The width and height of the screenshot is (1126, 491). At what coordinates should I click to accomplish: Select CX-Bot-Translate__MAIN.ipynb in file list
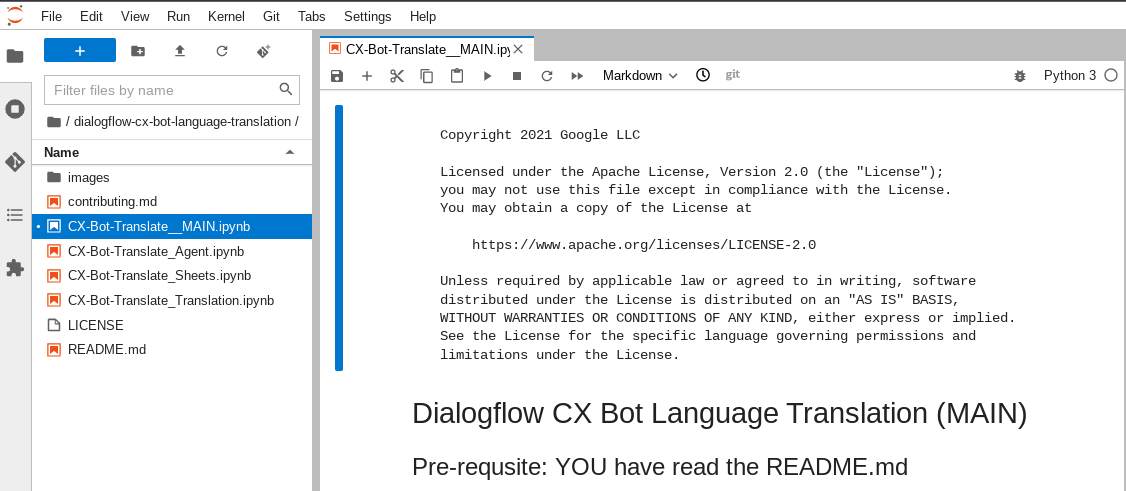[172, 226]
